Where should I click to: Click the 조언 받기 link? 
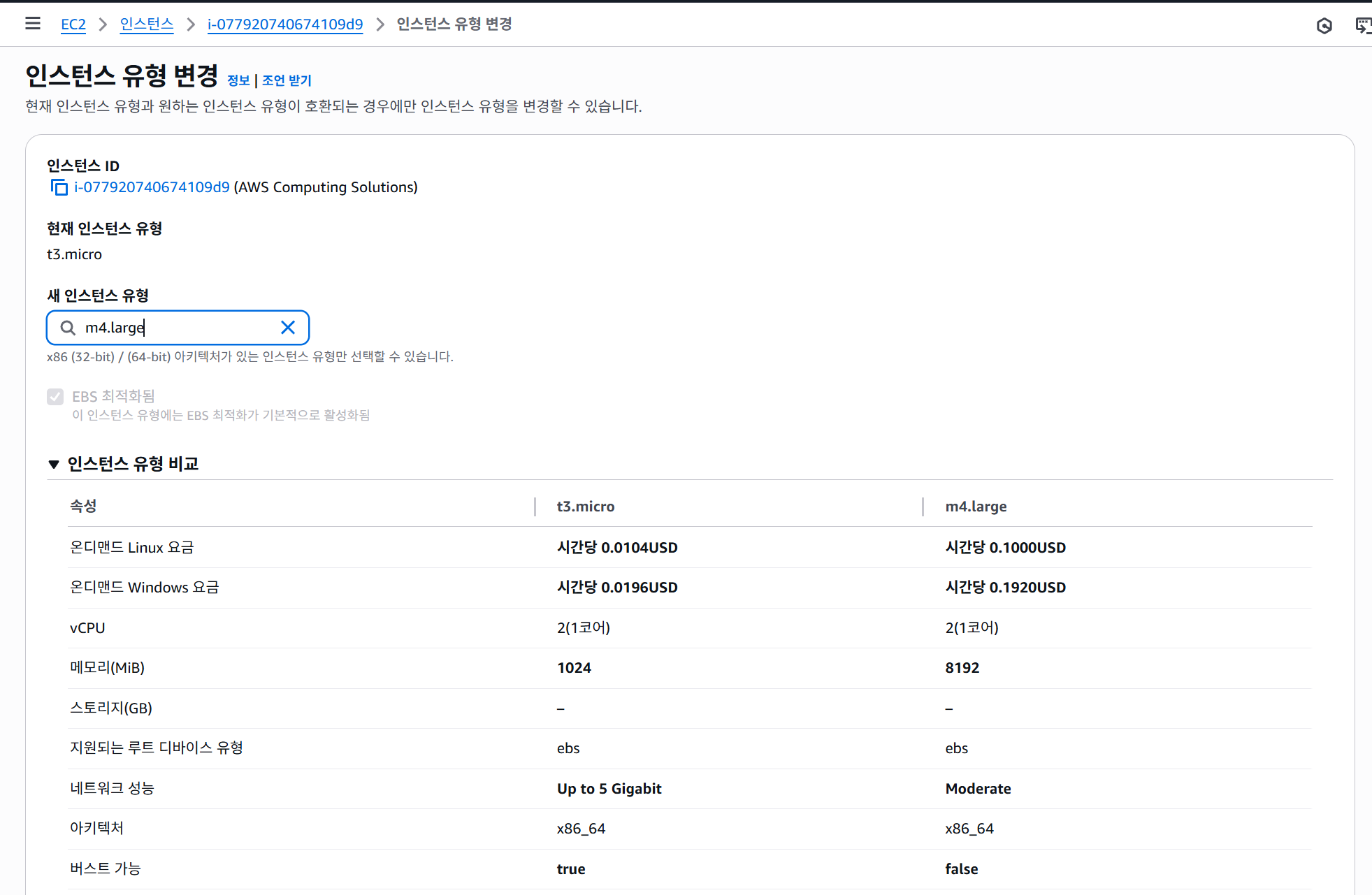287,80
